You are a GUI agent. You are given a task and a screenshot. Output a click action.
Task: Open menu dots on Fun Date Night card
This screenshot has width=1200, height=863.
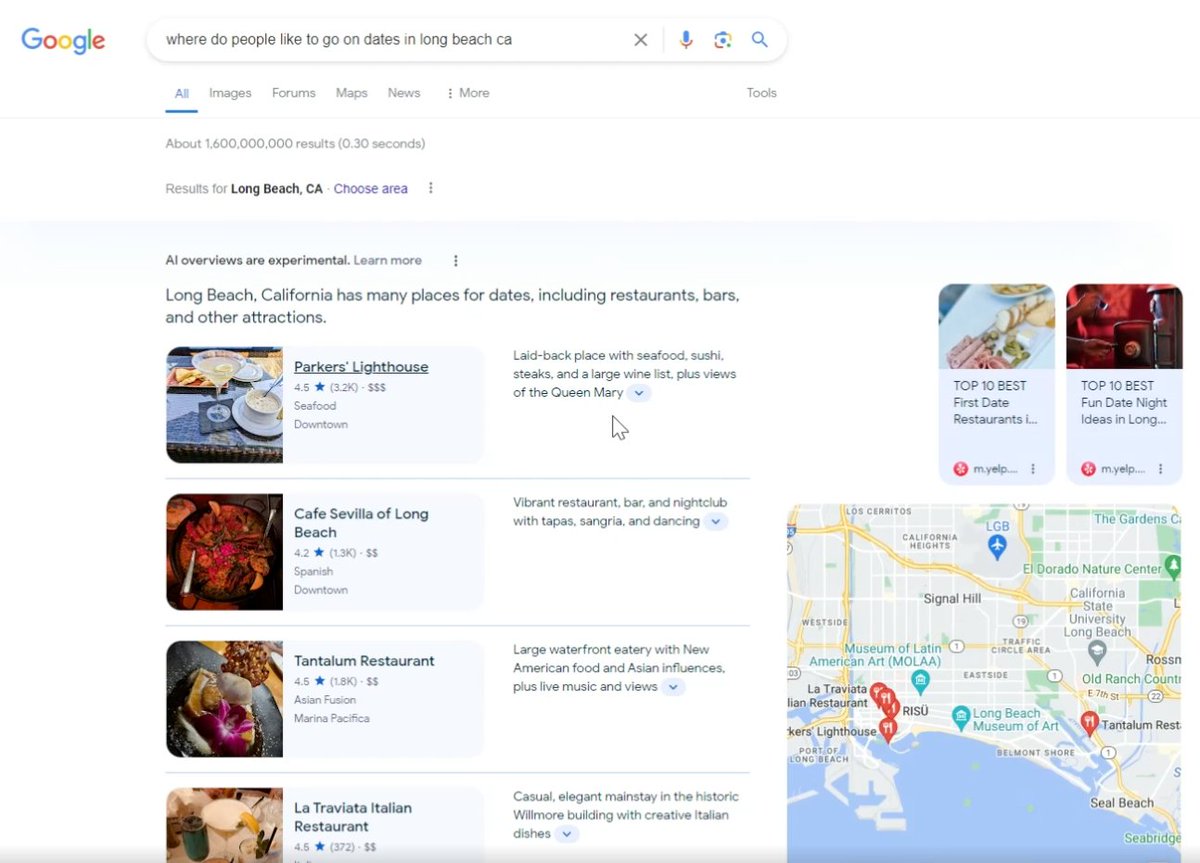point(1161,469)
